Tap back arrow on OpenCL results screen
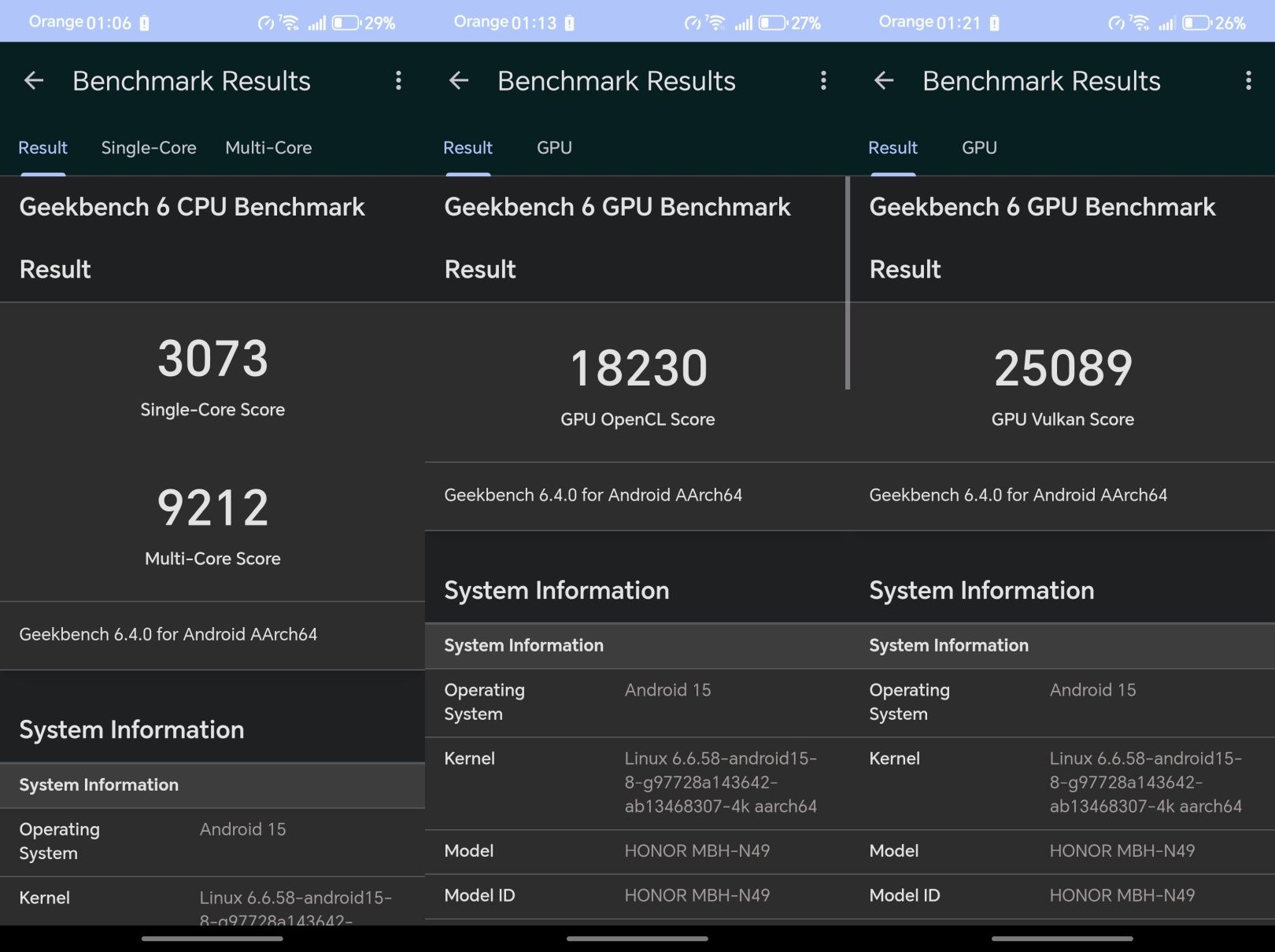 (x=459, y=80)
